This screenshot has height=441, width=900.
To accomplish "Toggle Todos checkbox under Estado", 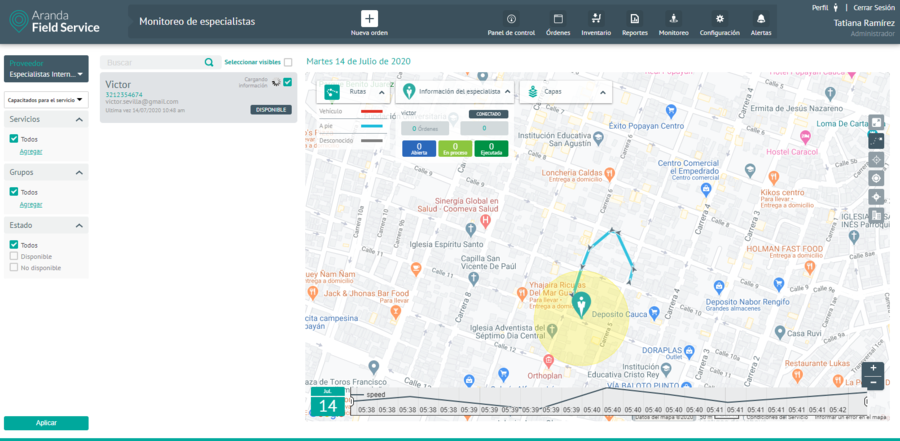I will click(14, 245).
